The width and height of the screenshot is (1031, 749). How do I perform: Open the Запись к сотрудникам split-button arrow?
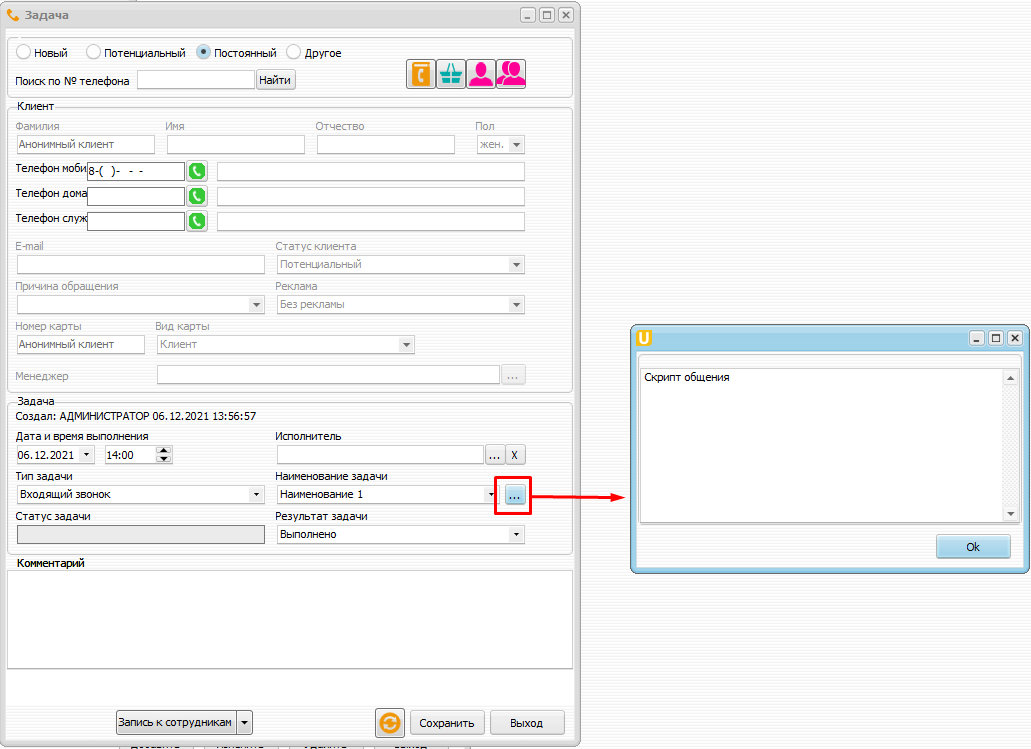244,722
